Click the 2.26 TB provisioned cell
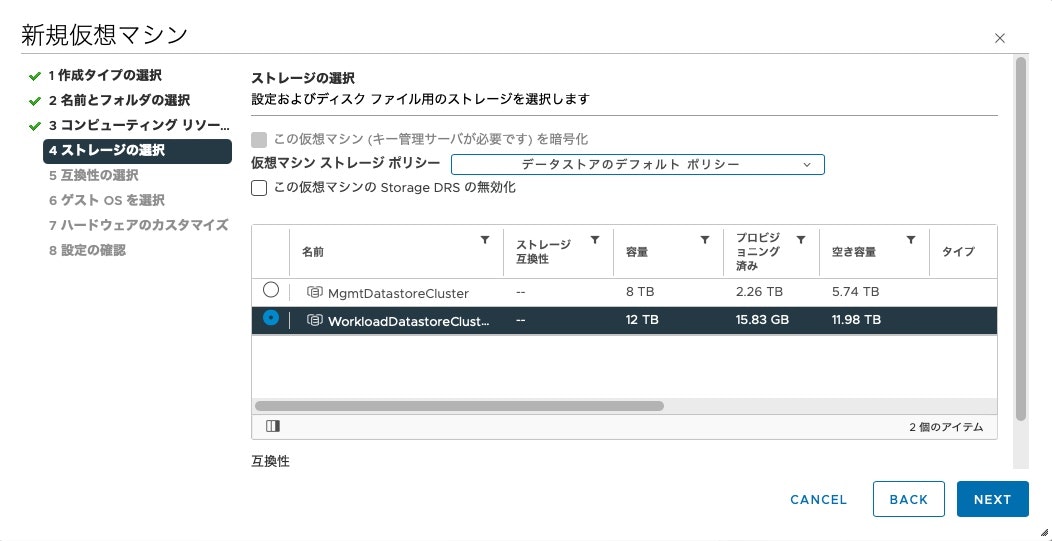 pos(759,292)
